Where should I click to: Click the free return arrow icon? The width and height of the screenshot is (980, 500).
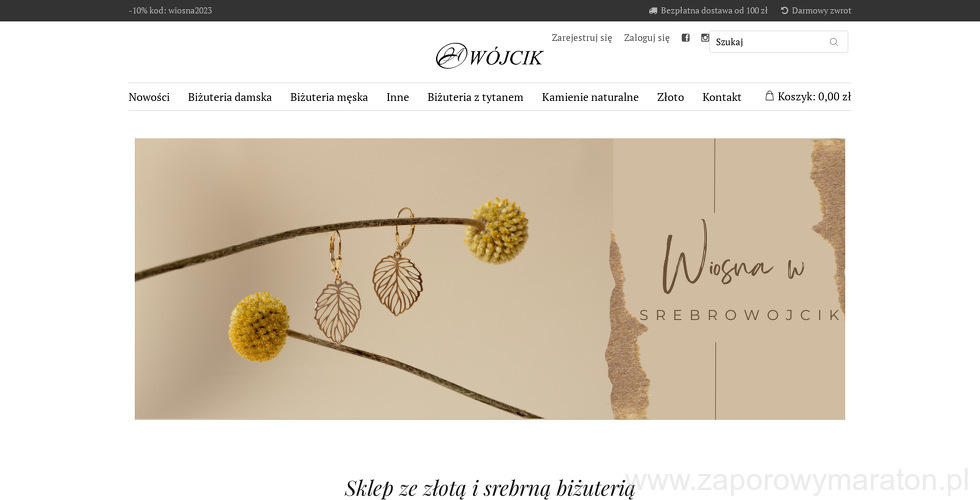pyautogui.click(x=784, y=11)
